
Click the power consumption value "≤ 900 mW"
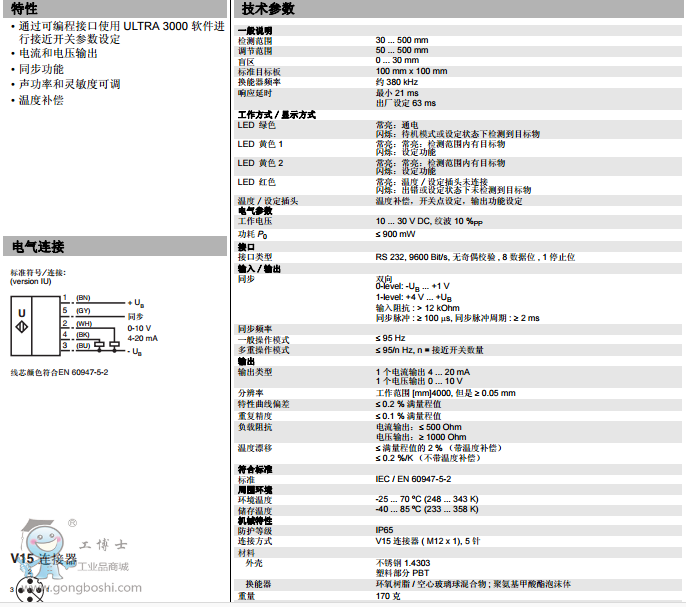click(x=395, y=234)
